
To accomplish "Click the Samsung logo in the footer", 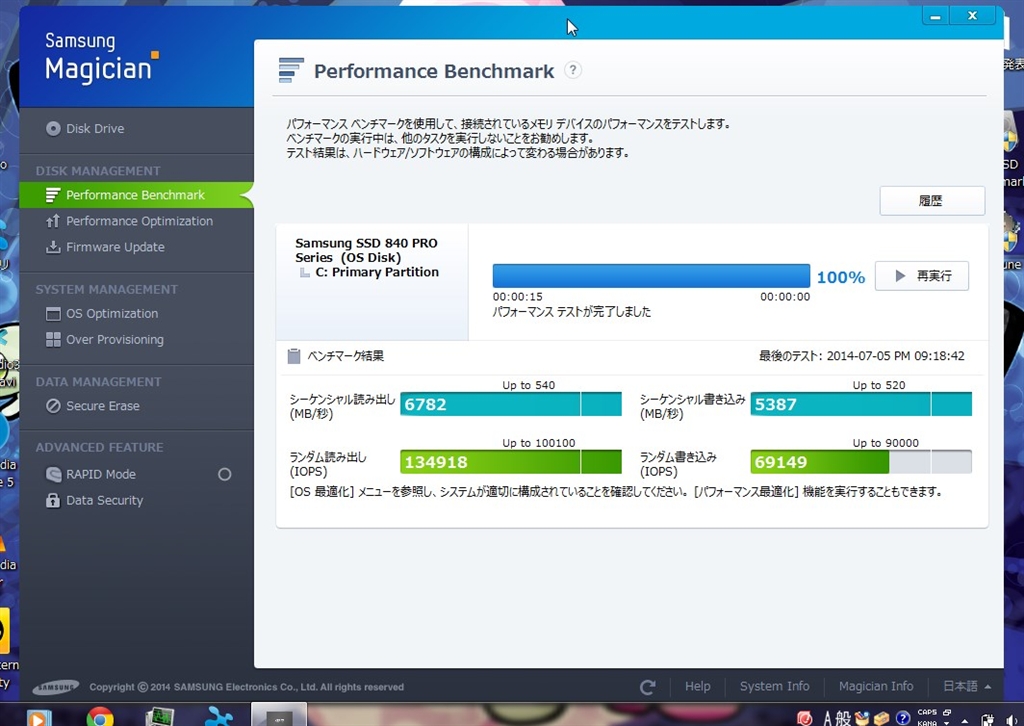I will tap(56, 687).
